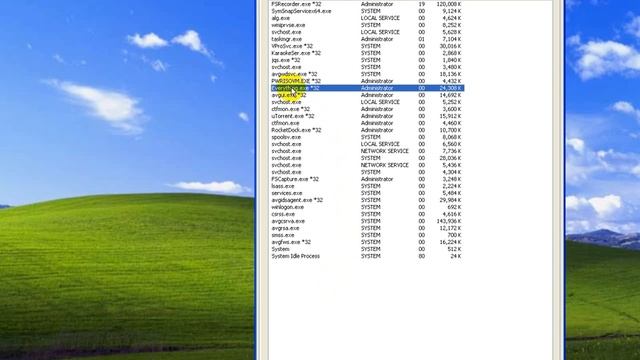Click the RocketDock.exe *32 process
This screenshot has width=640, height=360.
pyautogui.click(x=367, y=130)
